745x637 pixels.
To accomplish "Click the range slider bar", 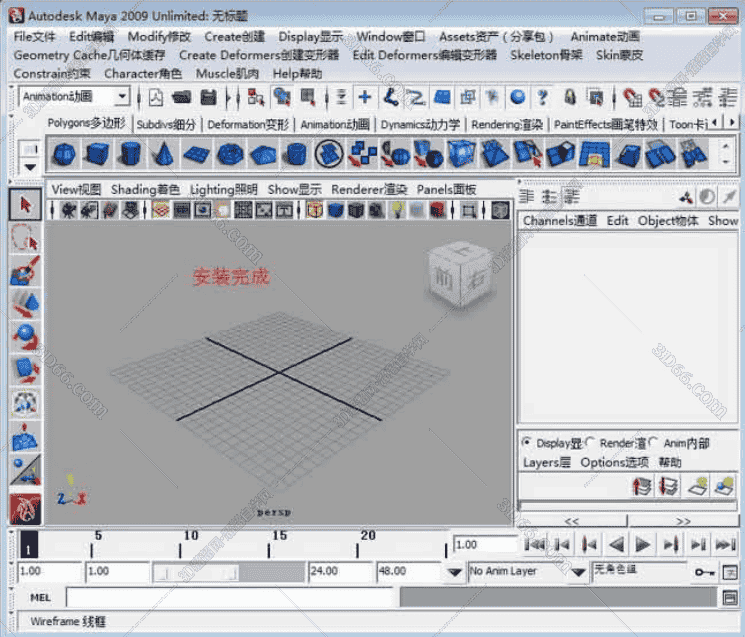I will point(228,572).
